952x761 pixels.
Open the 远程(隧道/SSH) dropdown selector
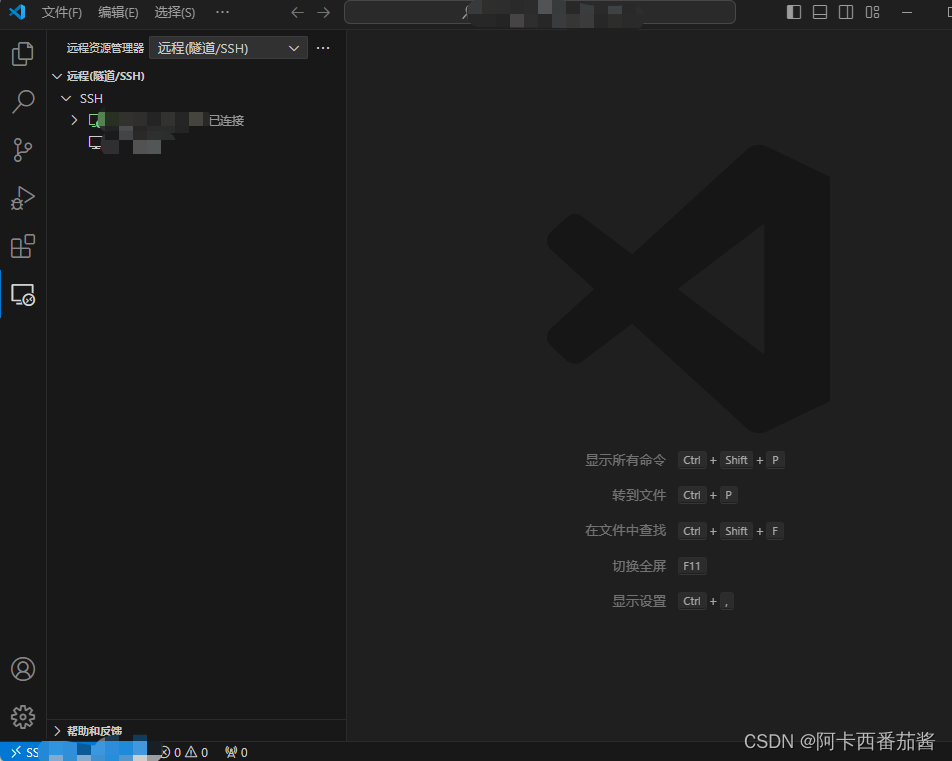(228, 48)
